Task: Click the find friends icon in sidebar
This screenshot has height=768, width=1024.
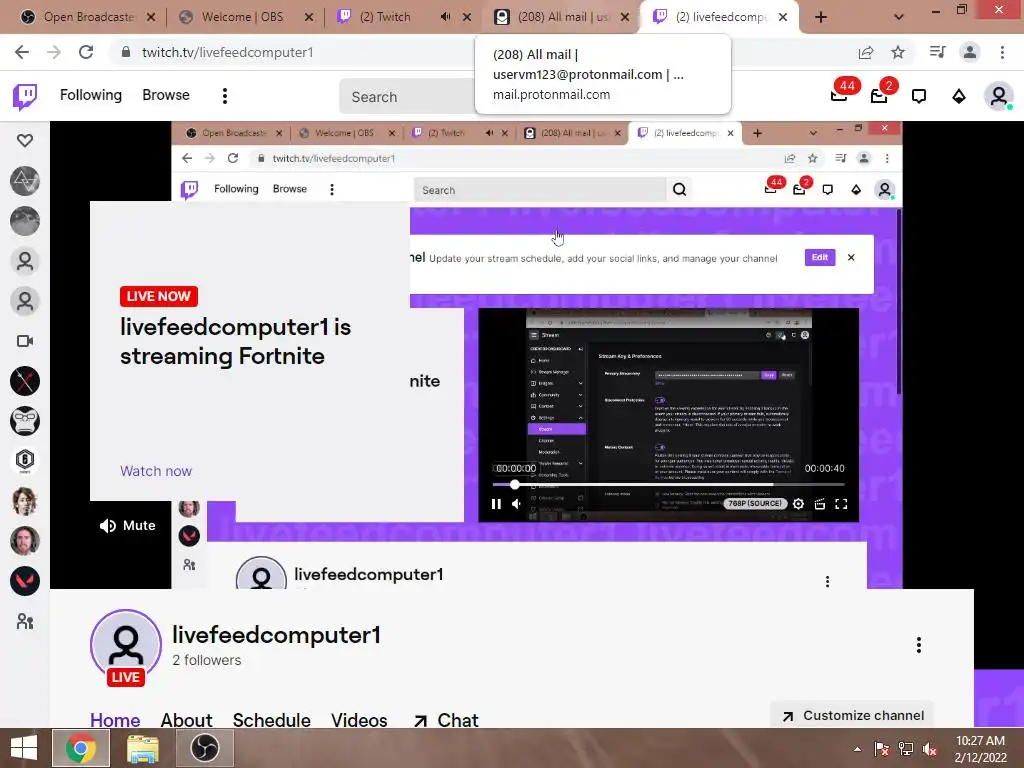Action: 25,621
